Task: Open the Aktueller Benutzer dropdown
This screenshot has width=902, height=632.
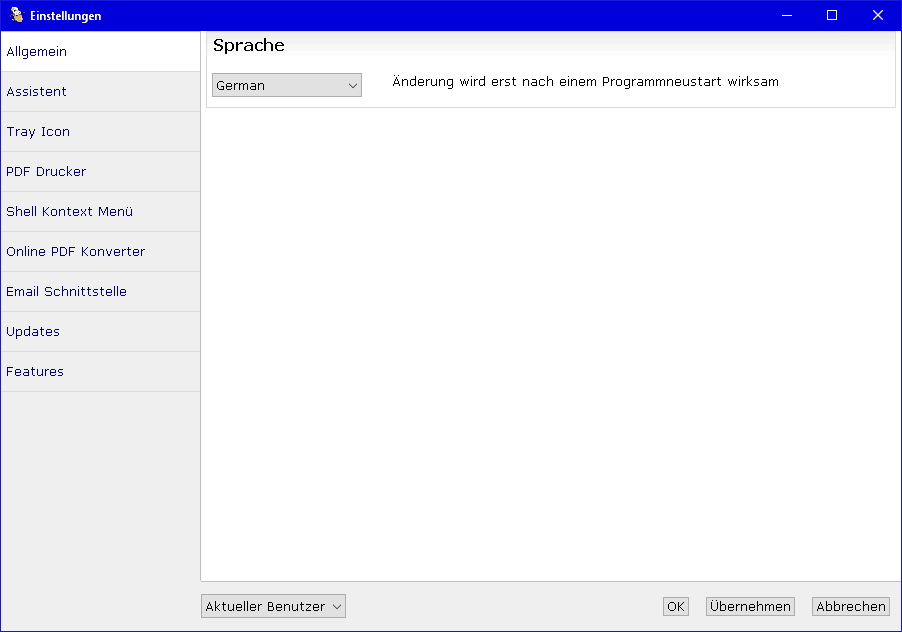Action: [x=273, y=606]
